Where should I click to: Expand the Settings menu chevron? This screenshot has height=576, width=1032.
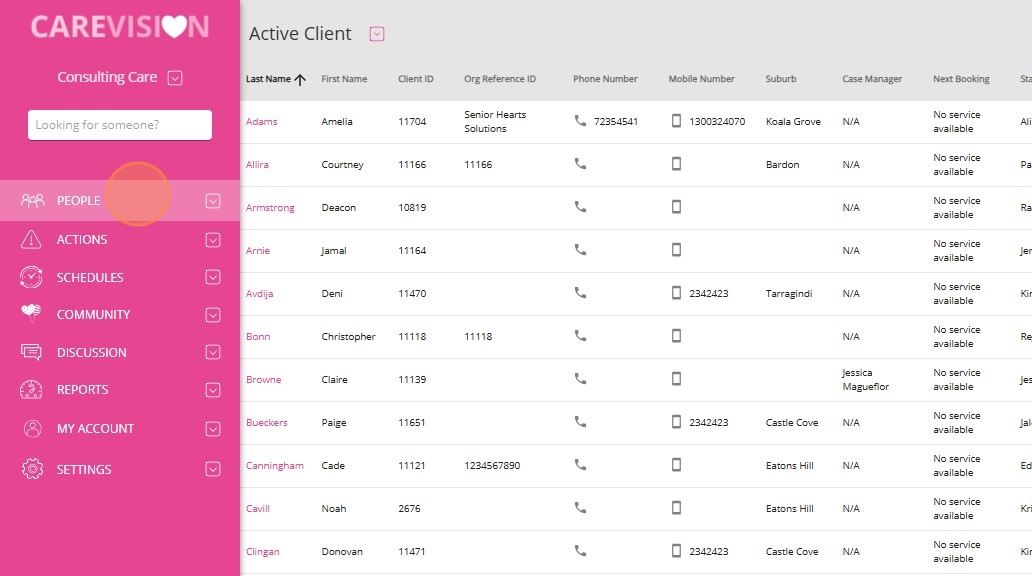pyautogui.click(x=213, y=469)
